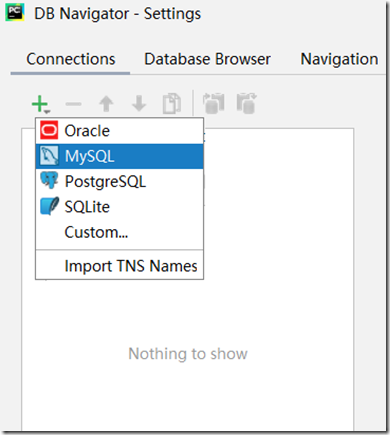Choose the Custom... connection option
The height and width of the screenshot is (435, 390).
tap(119, 232)
